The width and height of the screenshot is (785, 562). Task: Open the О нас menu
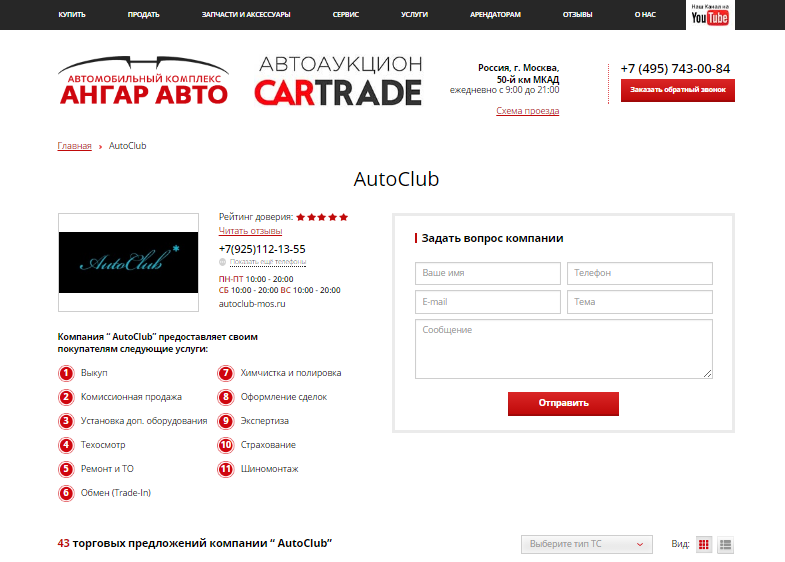tap(645, 15)
